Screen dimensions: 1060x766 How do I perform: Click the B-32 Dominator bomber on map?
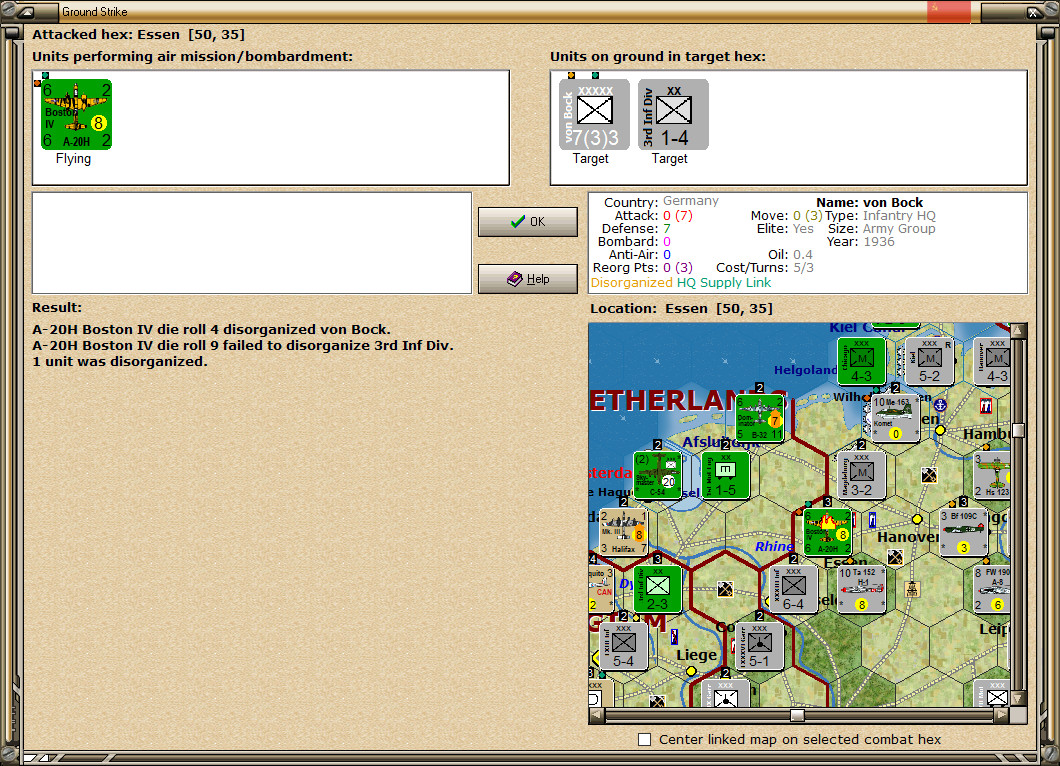click(x=759, y=418)
